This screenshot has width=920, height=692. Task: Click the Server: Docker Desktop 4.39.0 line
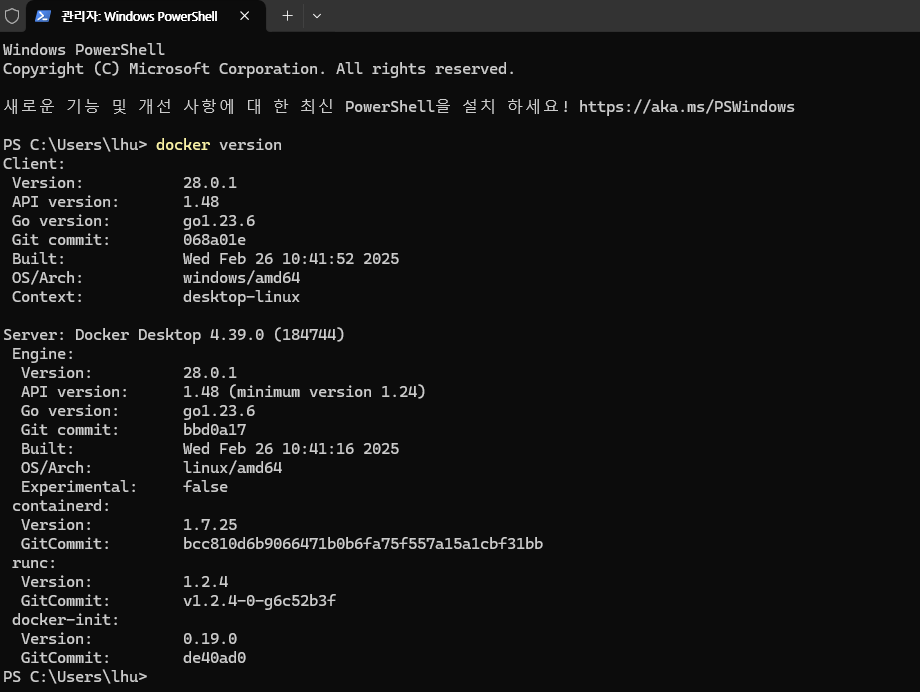pos(174,335)
